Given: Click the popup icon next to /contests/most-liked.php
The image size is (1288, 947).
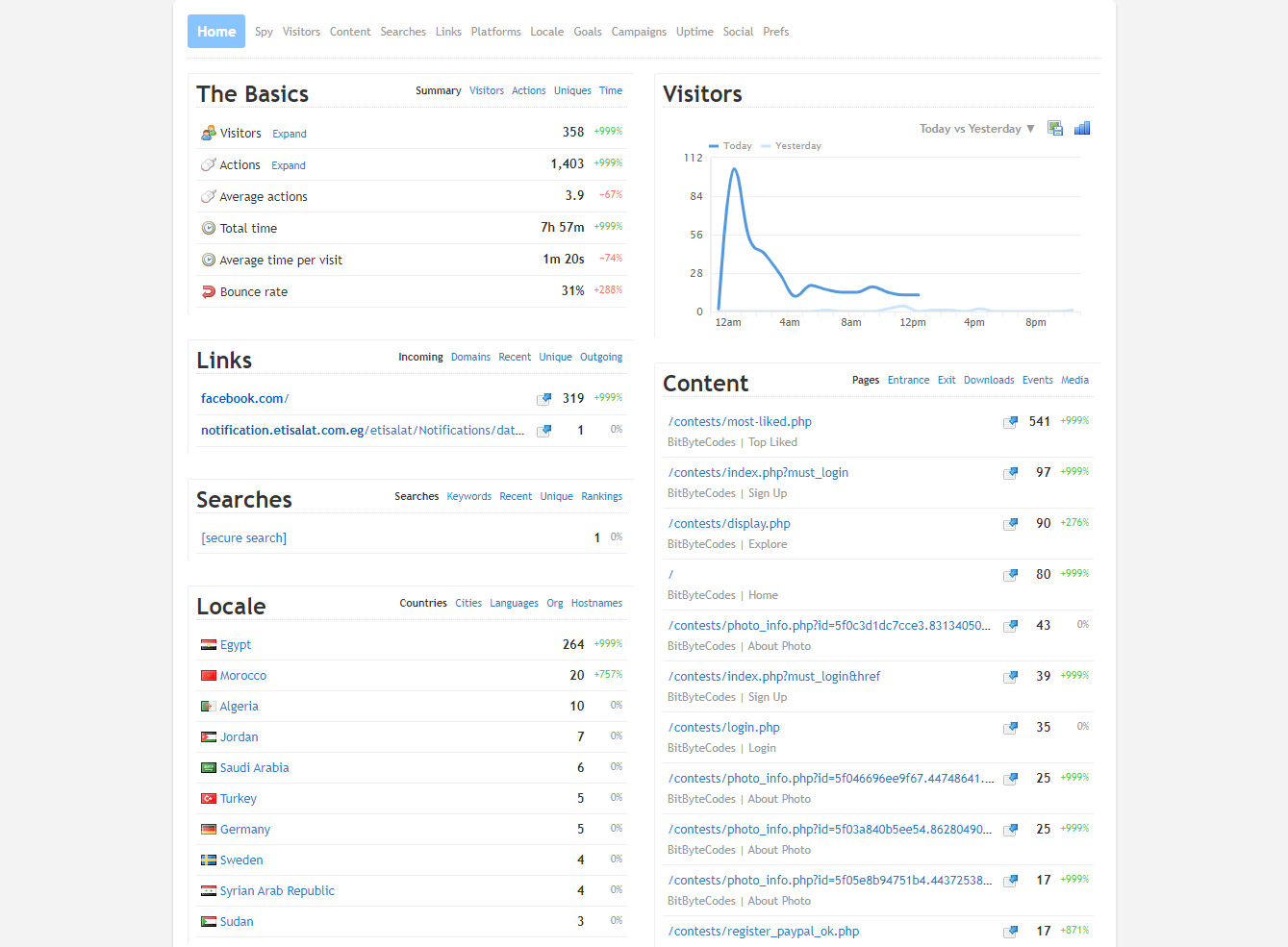Looking at the screenshot, I should (x=1010, y=421).
